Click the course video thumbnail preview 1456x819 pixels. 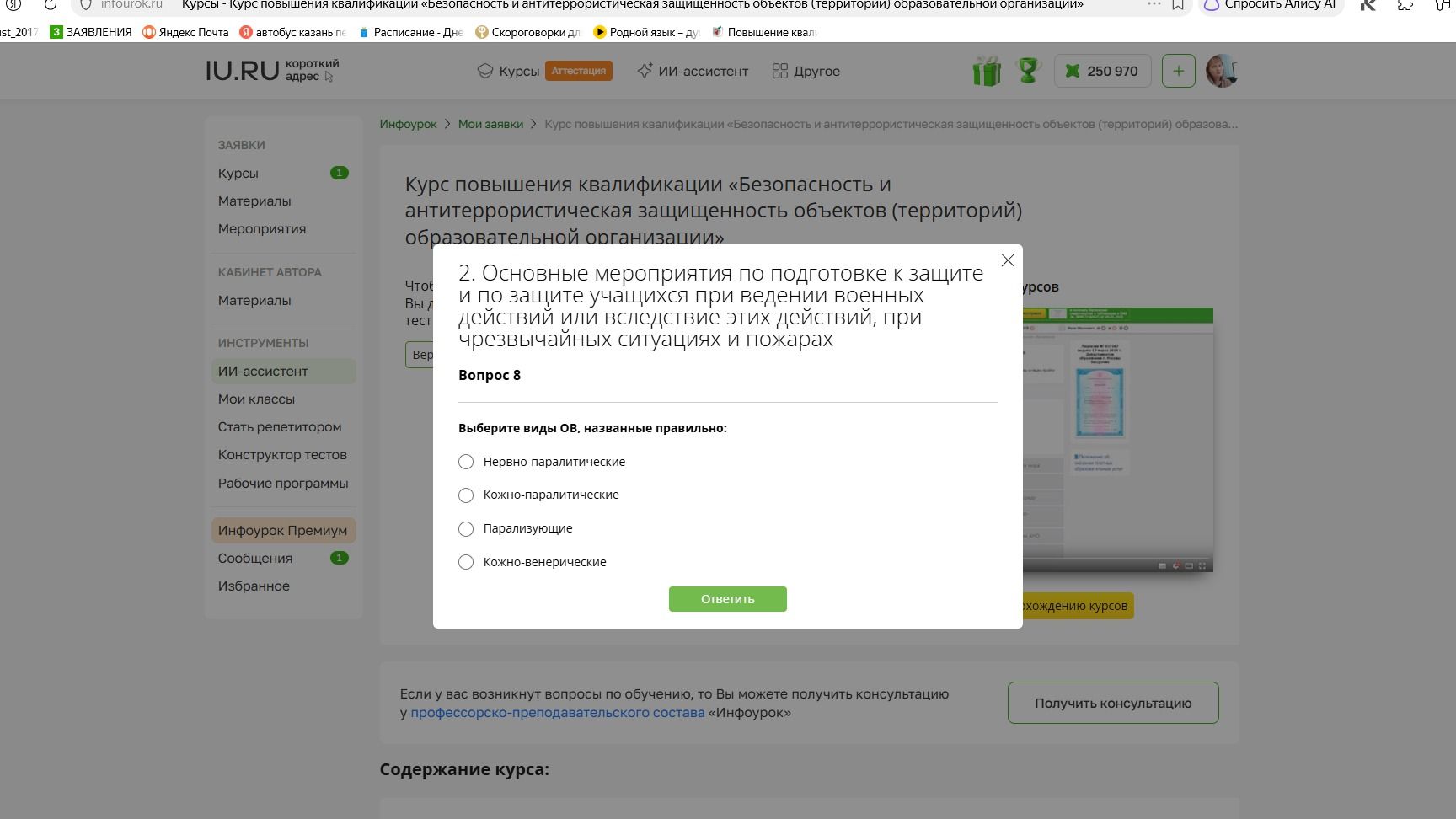click(1118, 440)
